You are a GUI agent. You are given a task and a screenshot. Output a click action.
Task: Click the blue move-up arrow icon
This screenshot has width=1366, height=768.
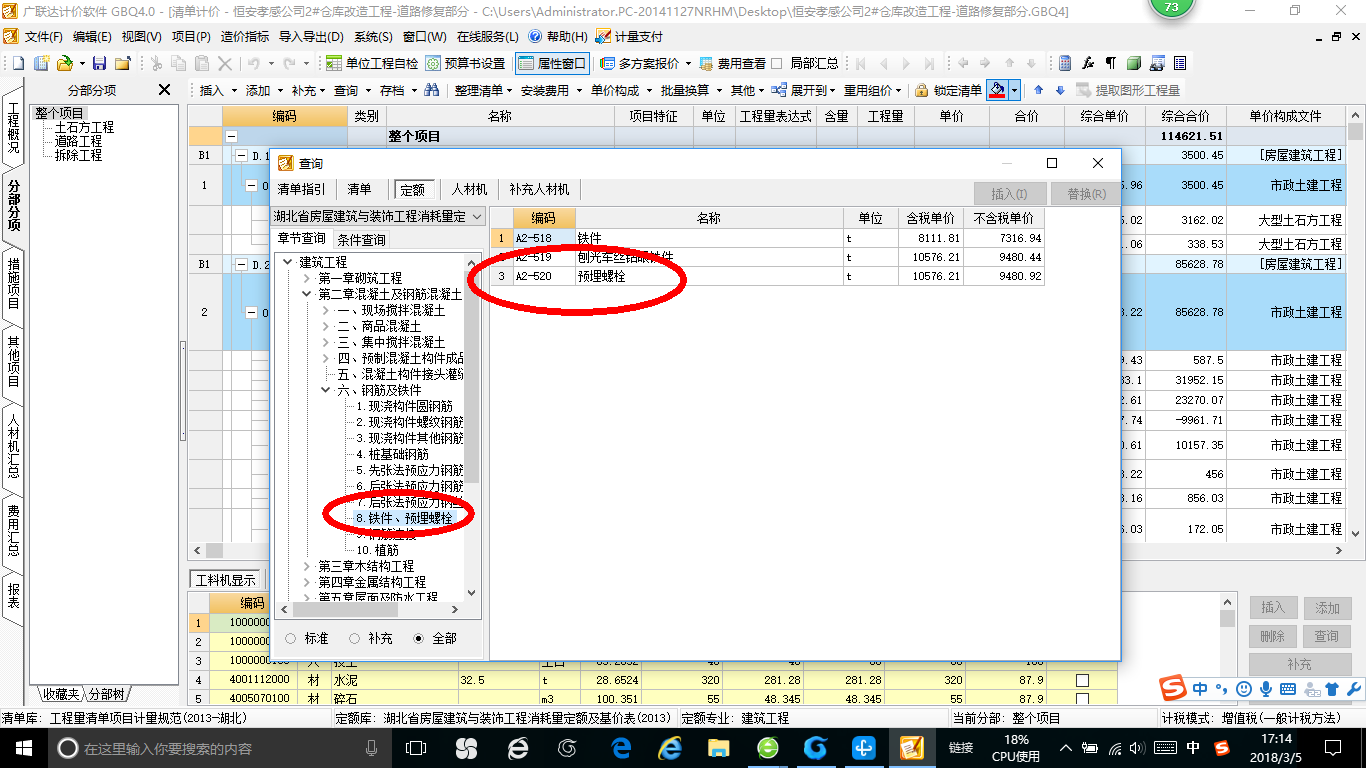pos(1038,90)
